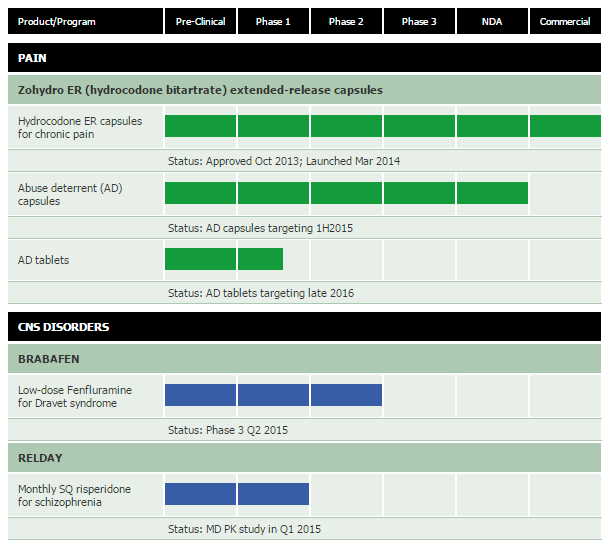Click Hydrocodone ER green Commercial progress bar
Viewport: 609px width, 547px height.
pyautogui.click(x=566, y=126)
